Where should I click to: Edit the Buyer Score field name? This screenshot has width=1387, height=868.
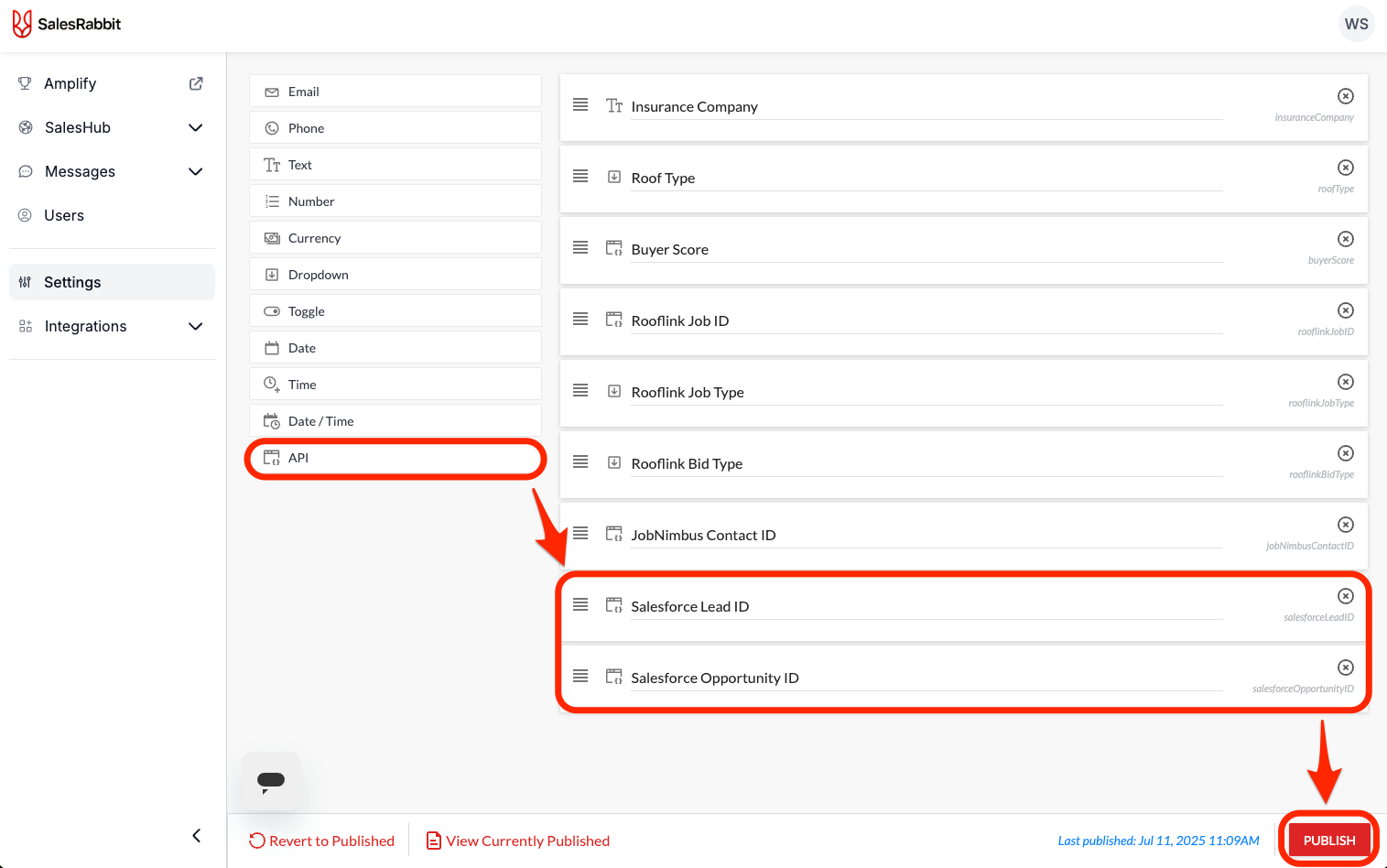[926, 250]
